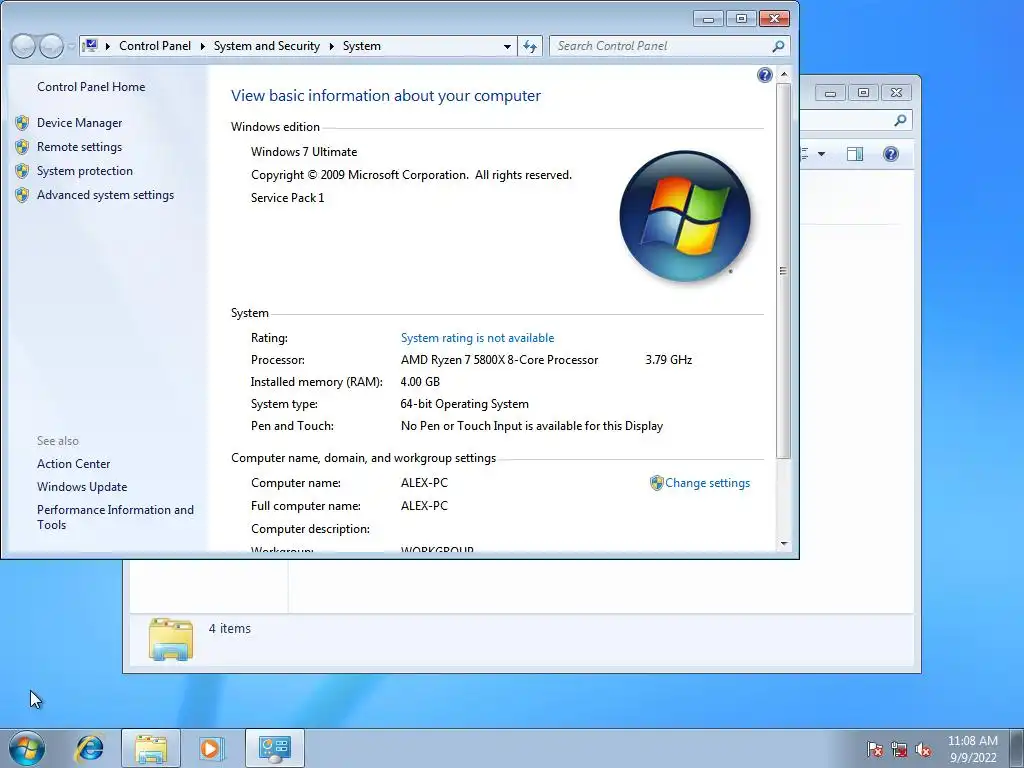
Task: Select Control Panel in the breadcrumb
Action: tap(155, 46)
